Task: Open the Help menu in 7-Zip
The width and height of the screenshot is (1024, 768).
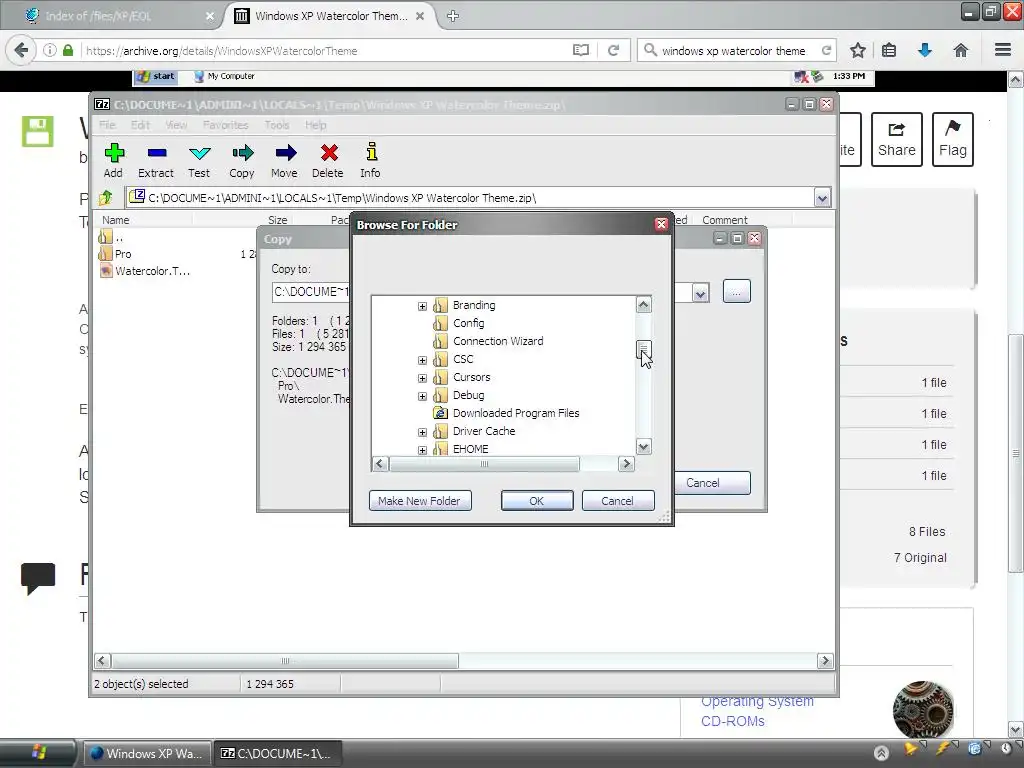Action: coord(315,125)
